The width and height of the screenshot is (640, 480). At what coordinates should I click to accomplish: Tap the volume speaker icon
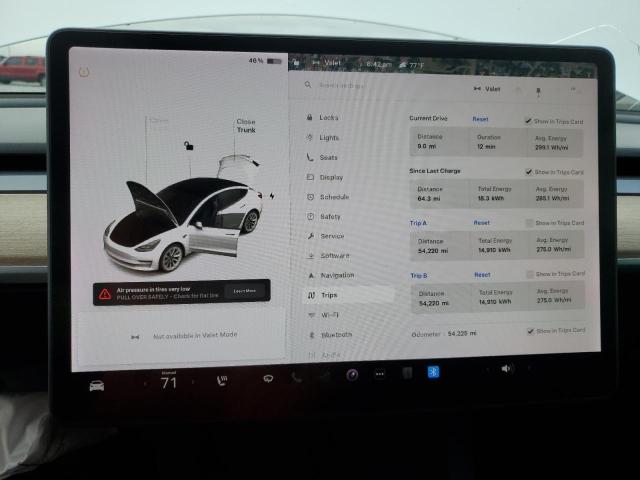pyautogui.click(x=506, y=368)
